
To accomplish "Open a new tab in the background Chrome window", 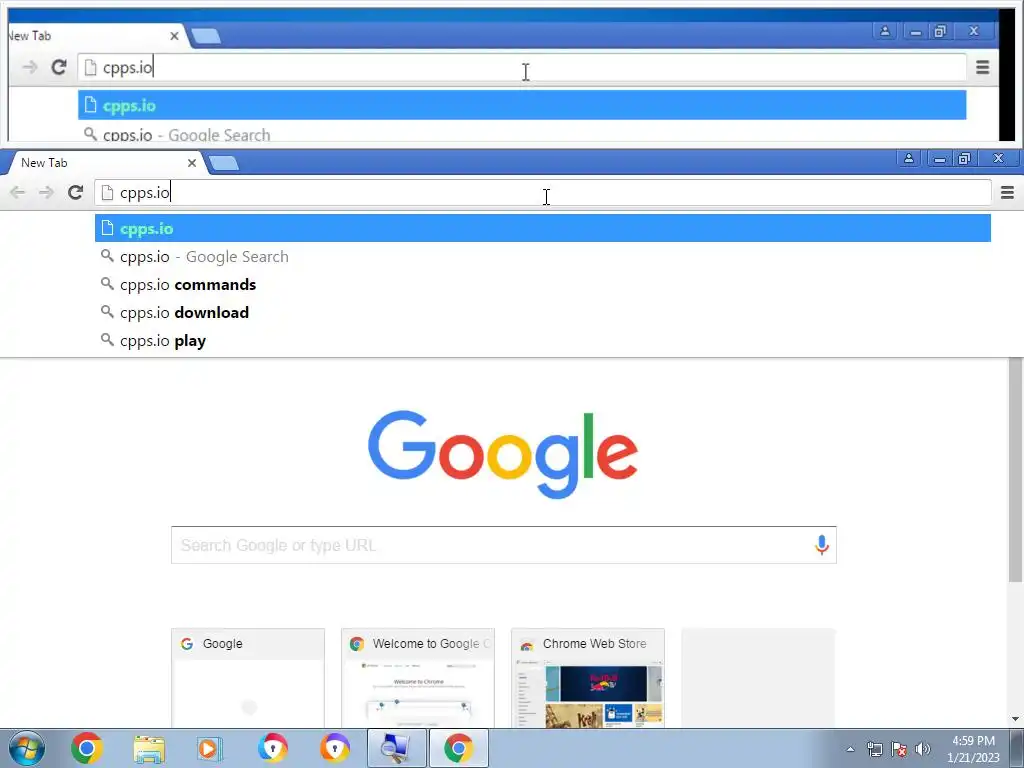I will (x=207, y=36).
